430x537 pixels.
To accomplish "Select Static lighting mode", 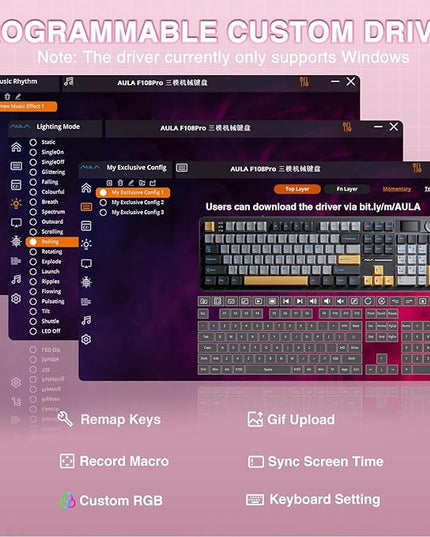I will pyautogui.click(x=42, y=142).
